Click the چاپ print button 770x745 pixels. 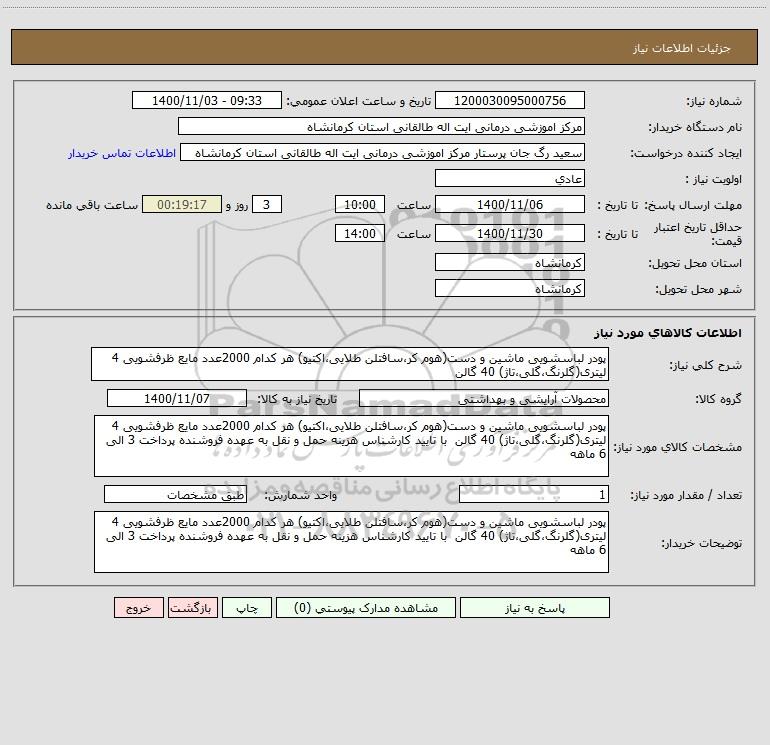[247, 607]
